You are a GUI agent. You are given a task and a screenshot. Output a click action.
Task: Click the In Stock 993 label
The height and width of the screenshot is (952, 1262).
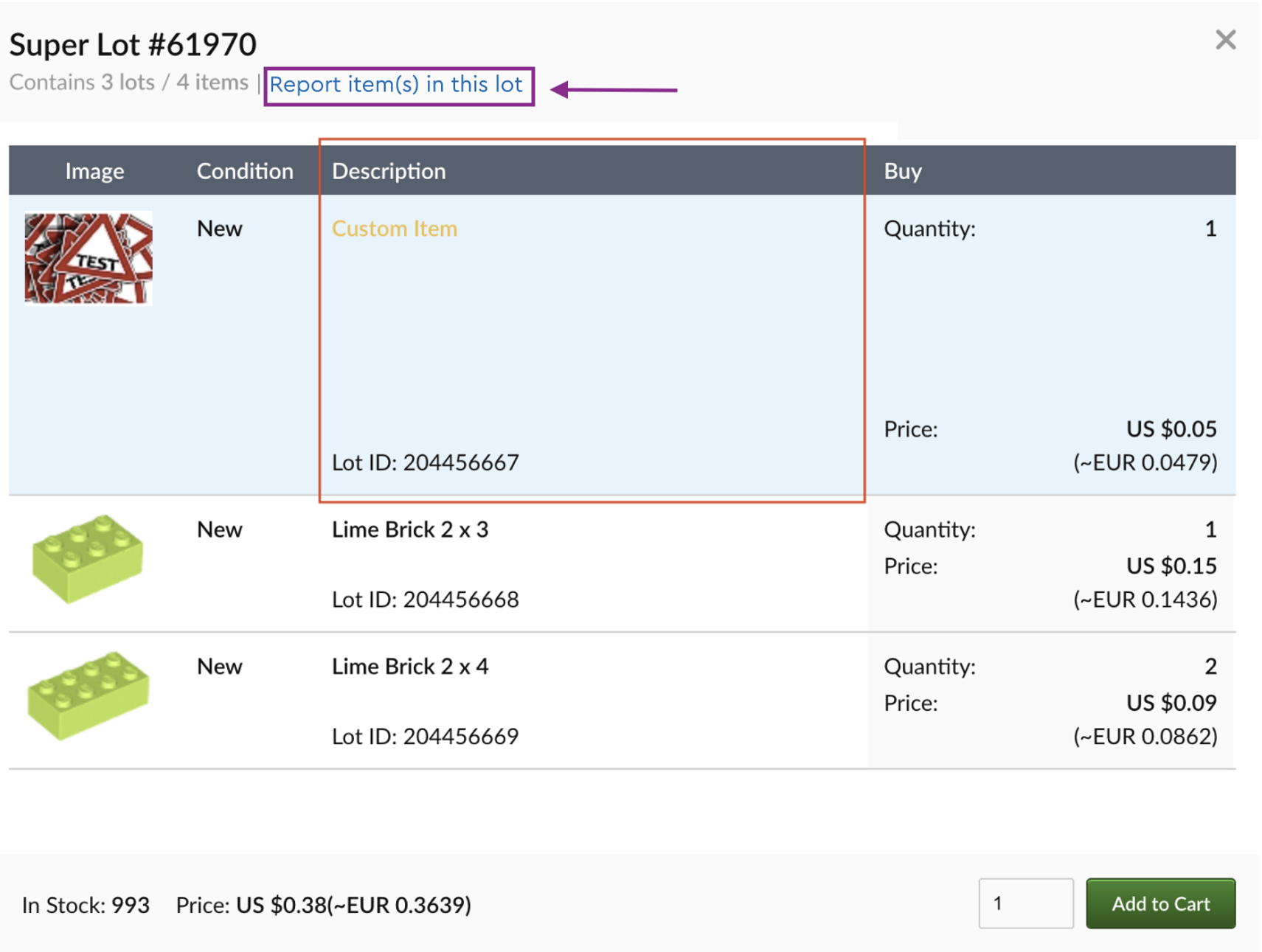[x=86, y=905]
